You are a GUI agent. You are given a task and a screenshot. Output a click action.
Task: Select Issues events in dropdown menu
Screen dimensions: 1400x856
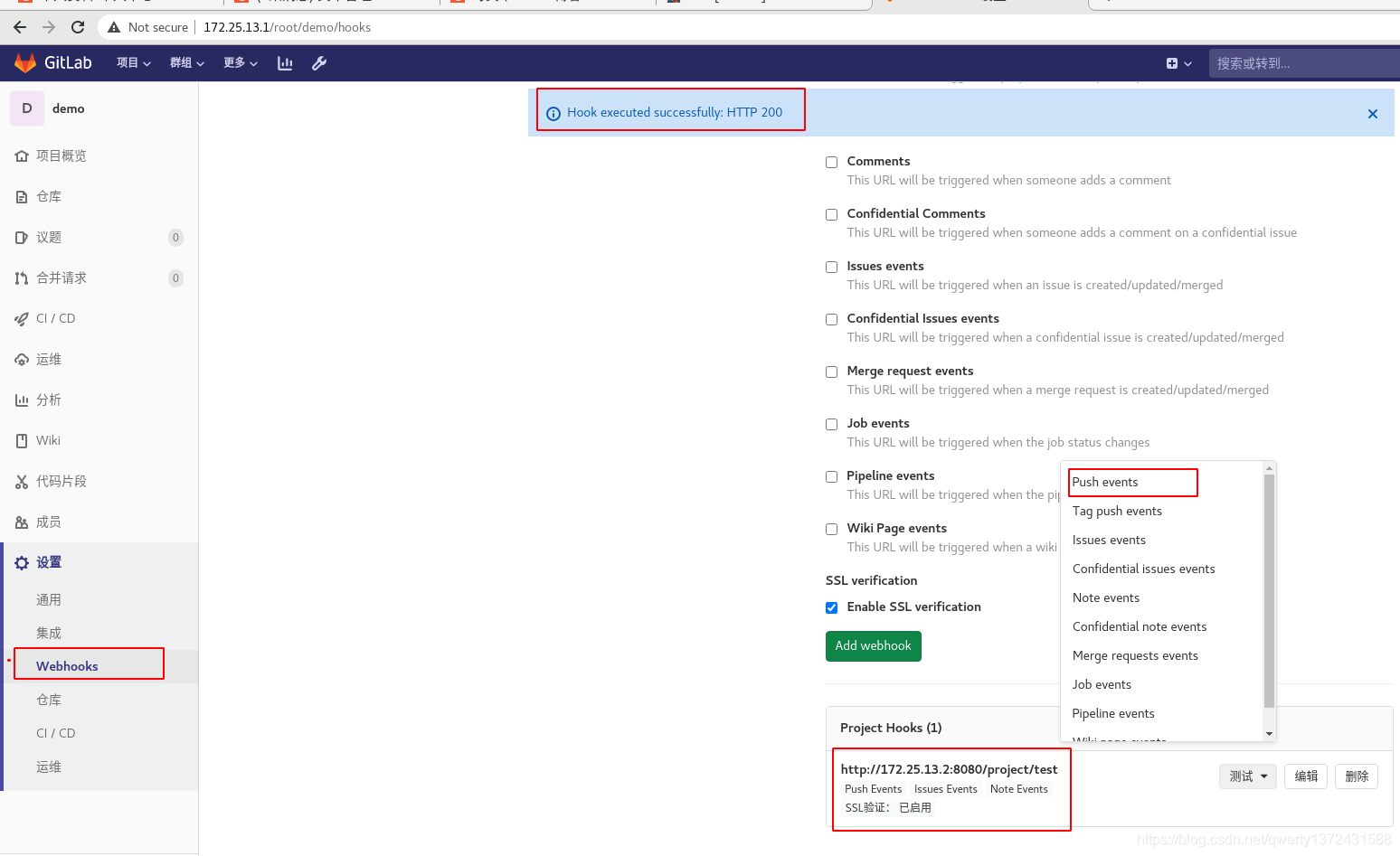tap(1109, 541)
